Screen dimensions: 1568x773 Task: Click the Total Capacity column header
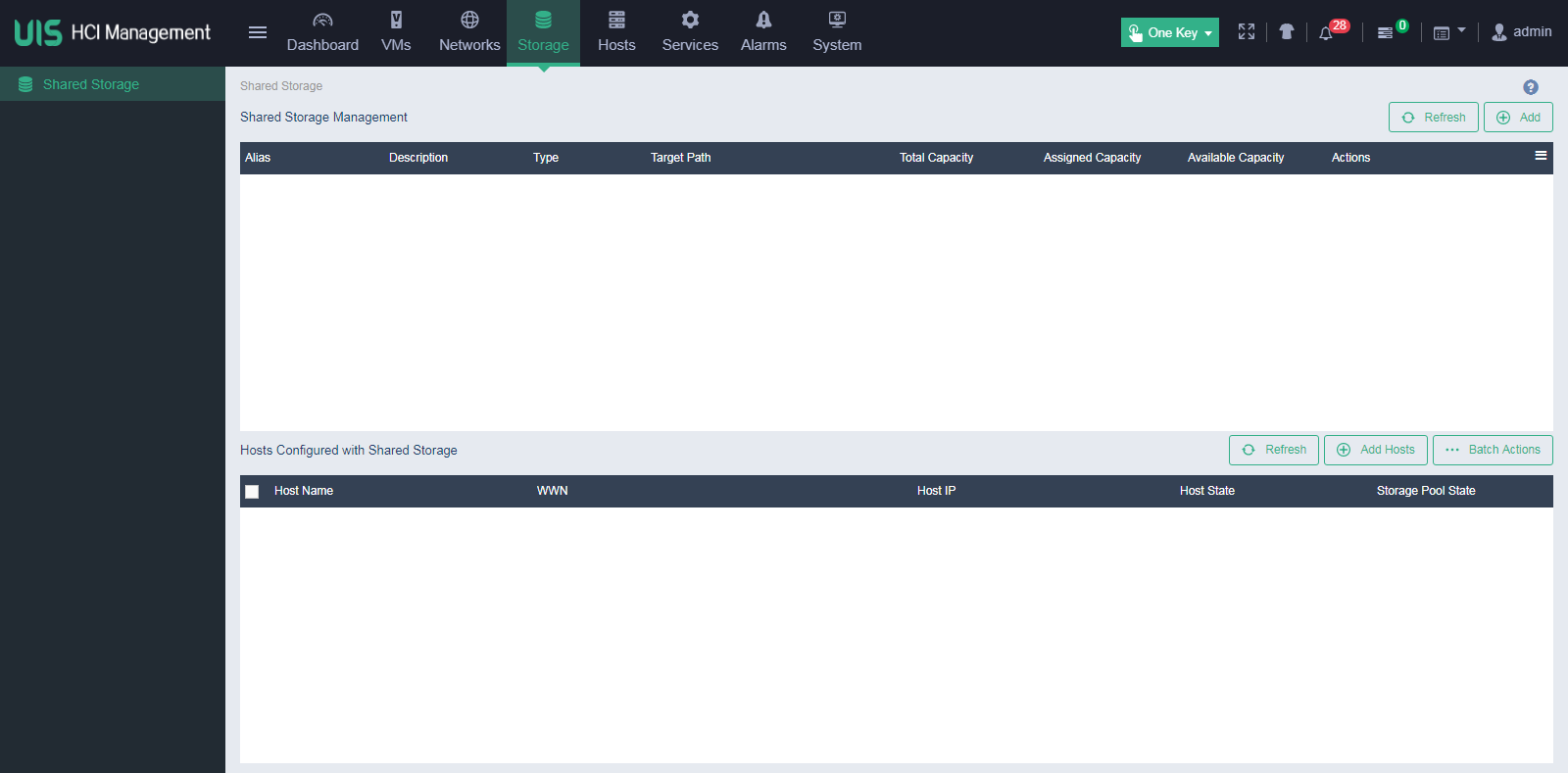937,158
